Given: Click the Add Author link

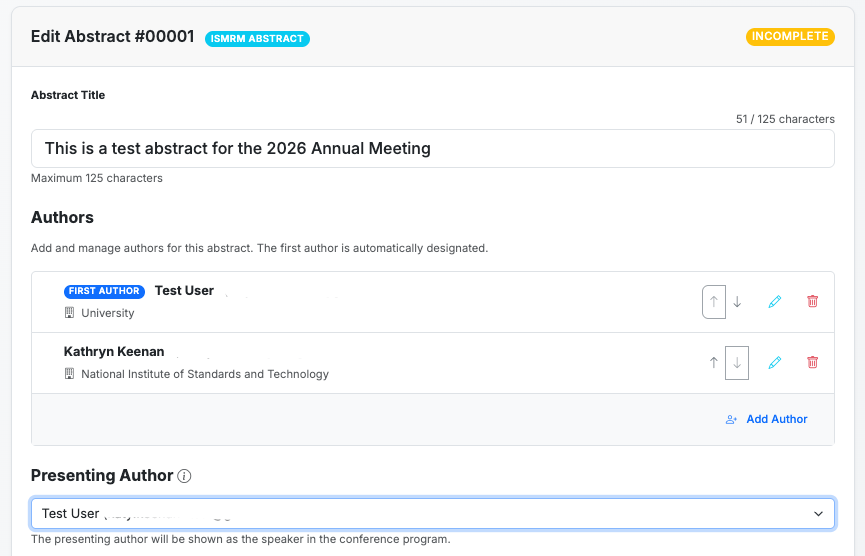Looking at the screenshot, I should (x=776, y=419).
